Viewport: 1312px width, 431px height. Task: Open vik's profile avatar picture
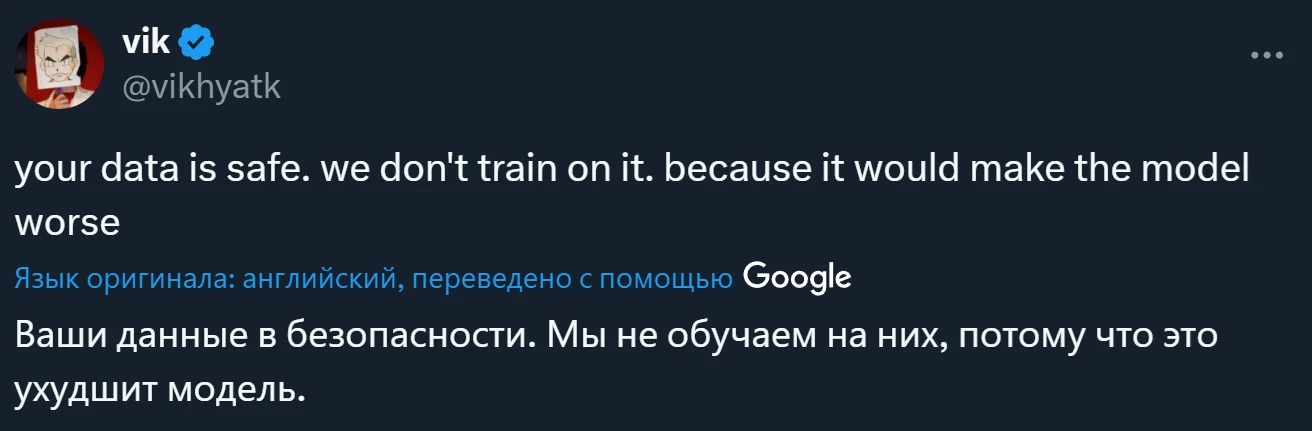coord(59,64)
